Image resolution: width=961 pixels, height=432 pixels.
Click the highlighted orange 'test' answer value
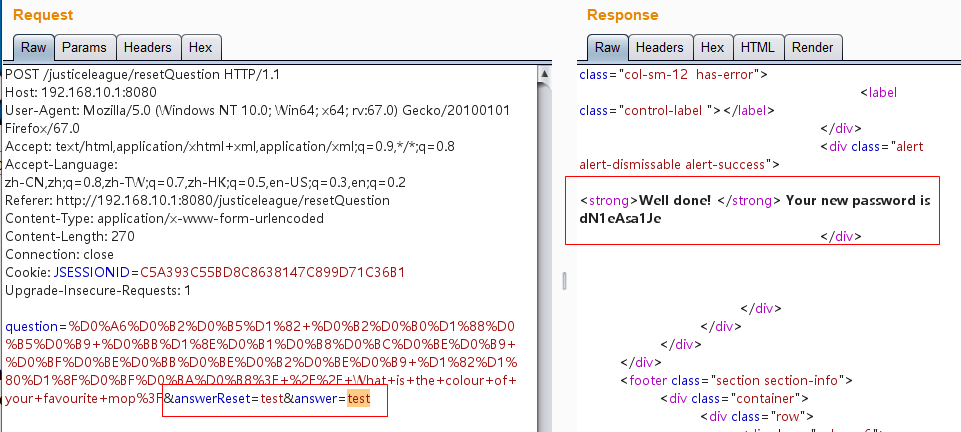coord(359,399)
